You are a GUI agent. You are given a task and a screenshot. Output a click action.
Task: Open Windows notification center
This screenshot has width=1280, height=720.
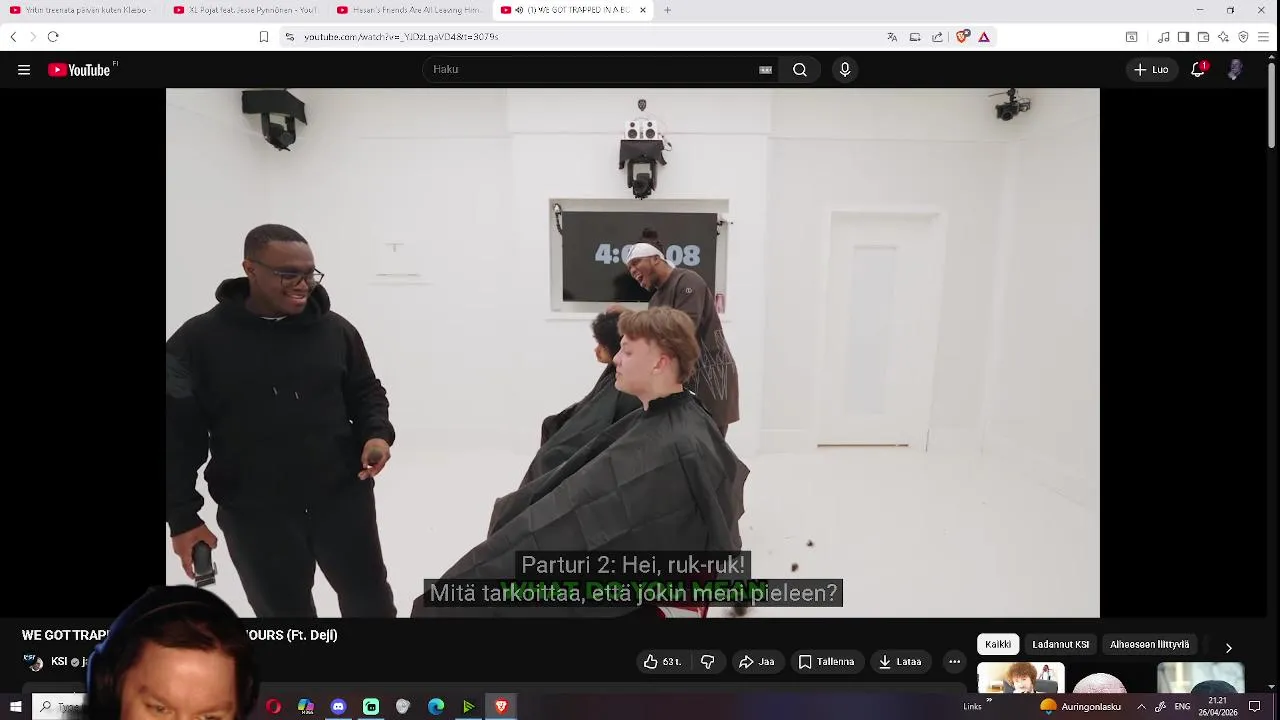pos(1254,707)
